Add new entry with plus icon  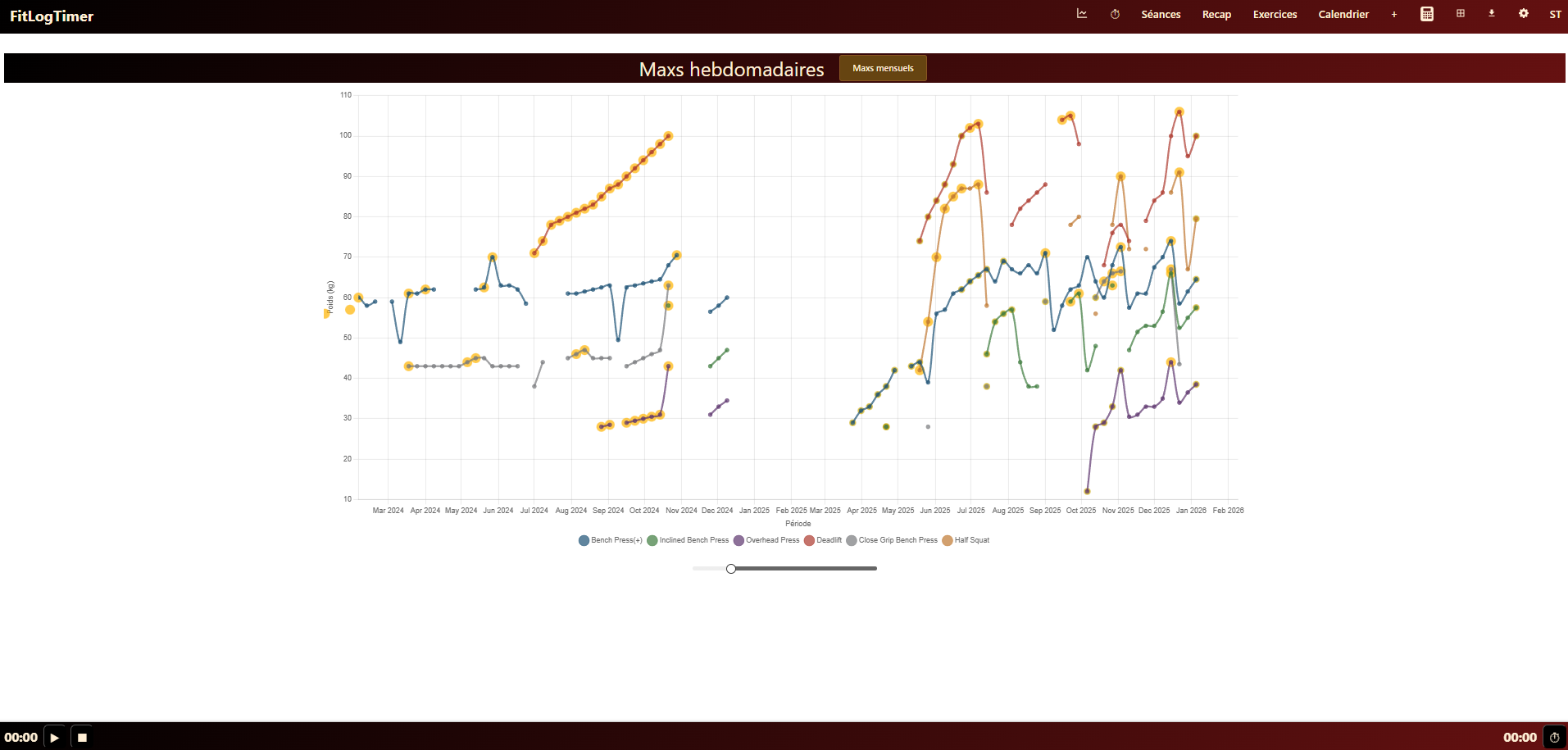(1393, 15)
